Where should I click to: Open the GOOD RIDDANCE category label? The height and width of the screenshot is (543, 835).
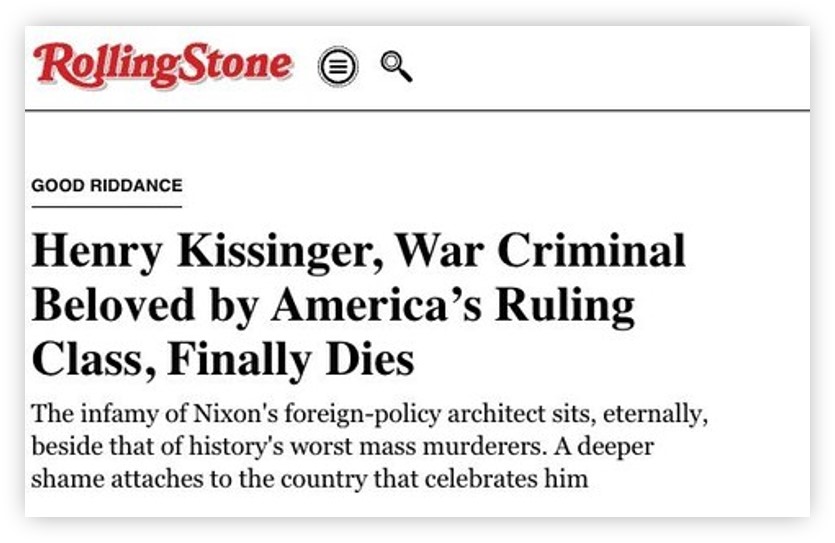[107, 186]
